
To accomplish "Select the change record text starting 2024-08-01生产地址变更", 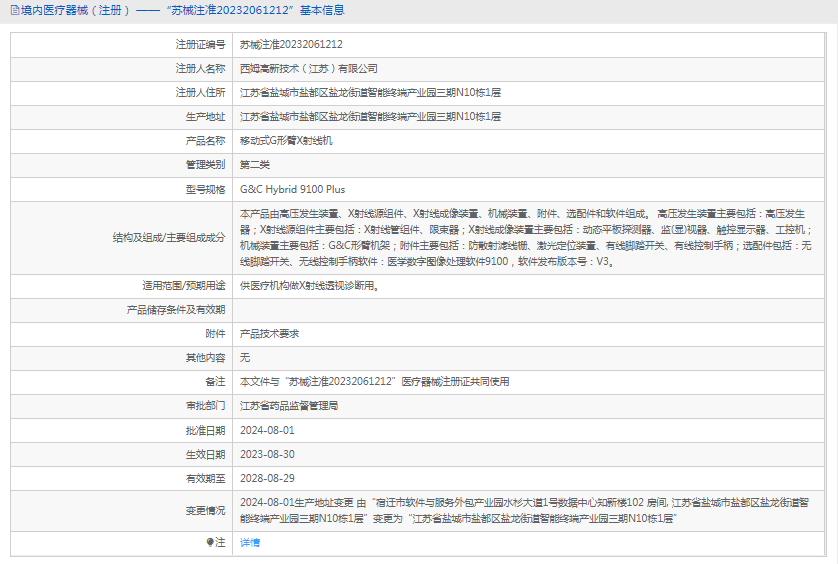I will [524, 511].
